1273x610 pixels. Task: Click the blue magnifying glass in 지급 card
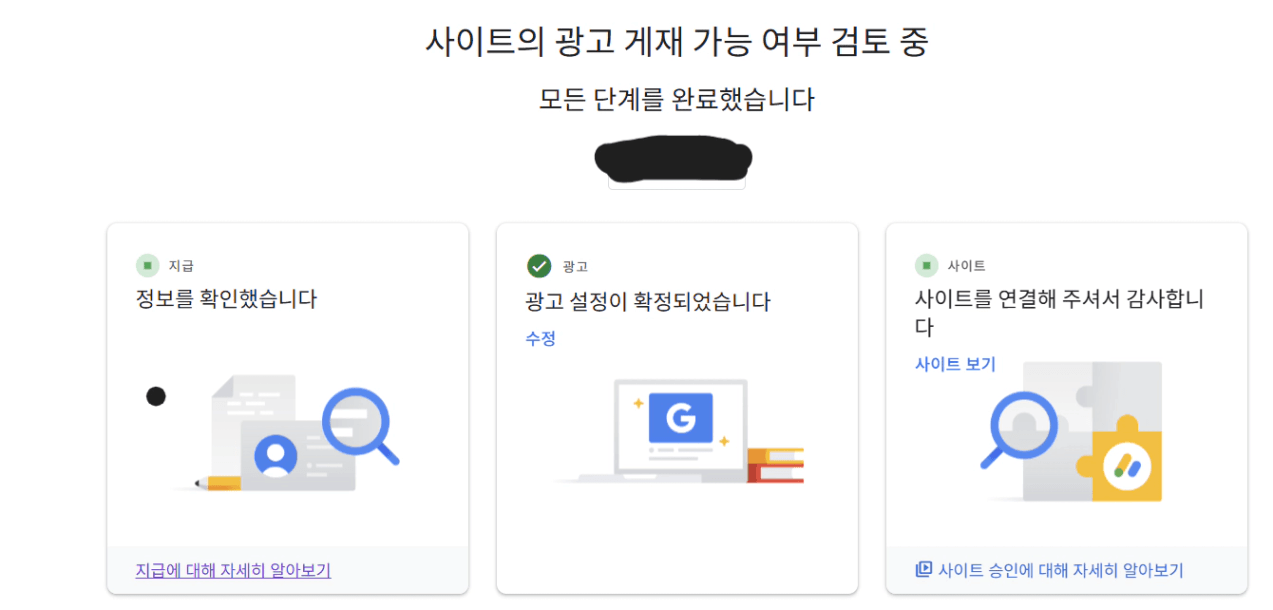pos(357,424)
